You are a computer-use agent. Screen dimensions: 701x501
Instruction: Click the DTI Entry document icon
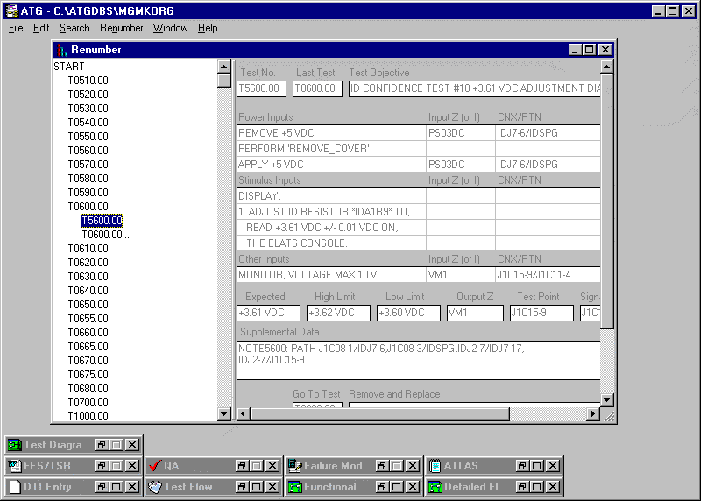tap(14, 487)
